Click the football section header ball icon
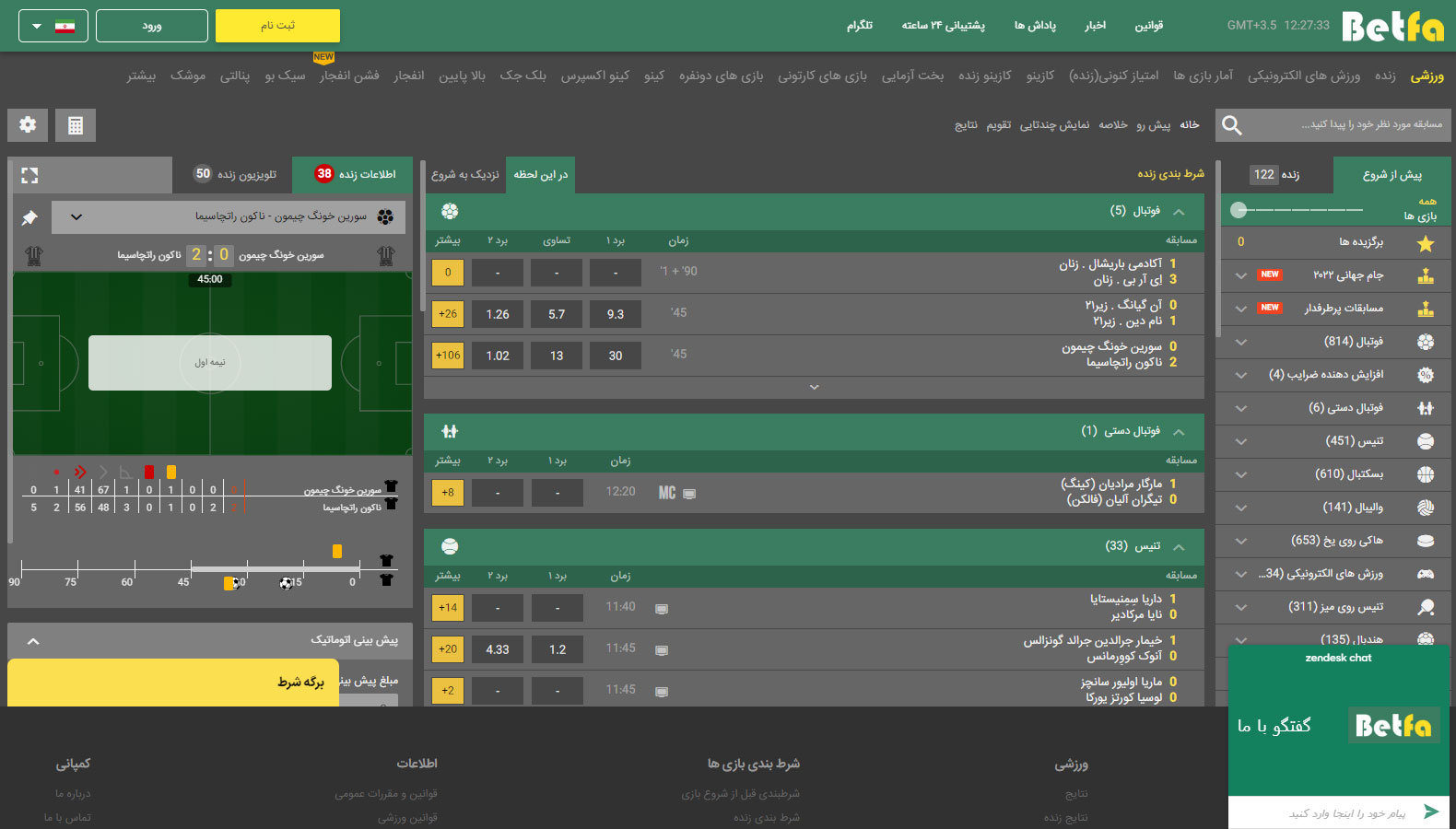The image size is (1456, 829). pyautogui.click(x=450, y=211)
